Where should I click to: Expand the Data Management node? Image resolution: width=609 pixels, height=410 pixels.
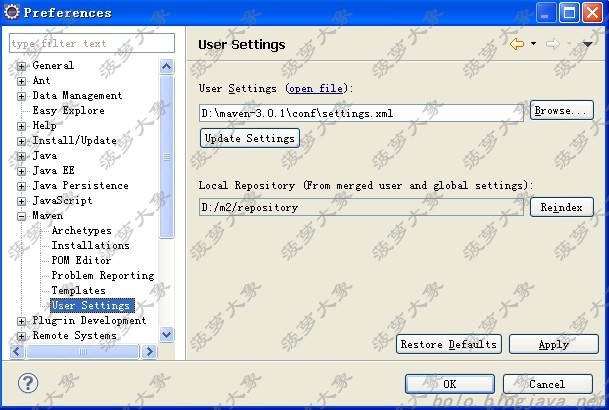pos(21,96)
